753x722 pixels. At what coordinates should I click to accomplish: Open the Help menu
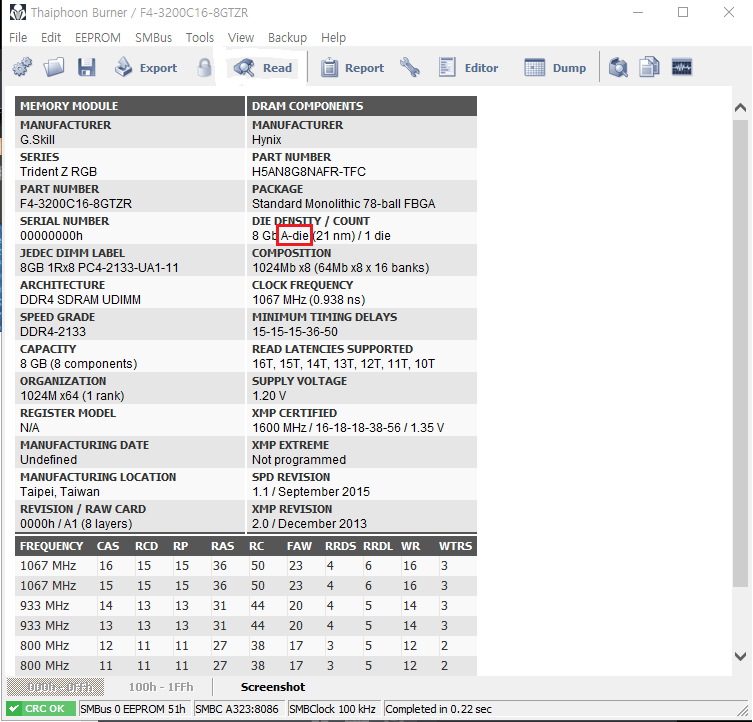(333, 37)
